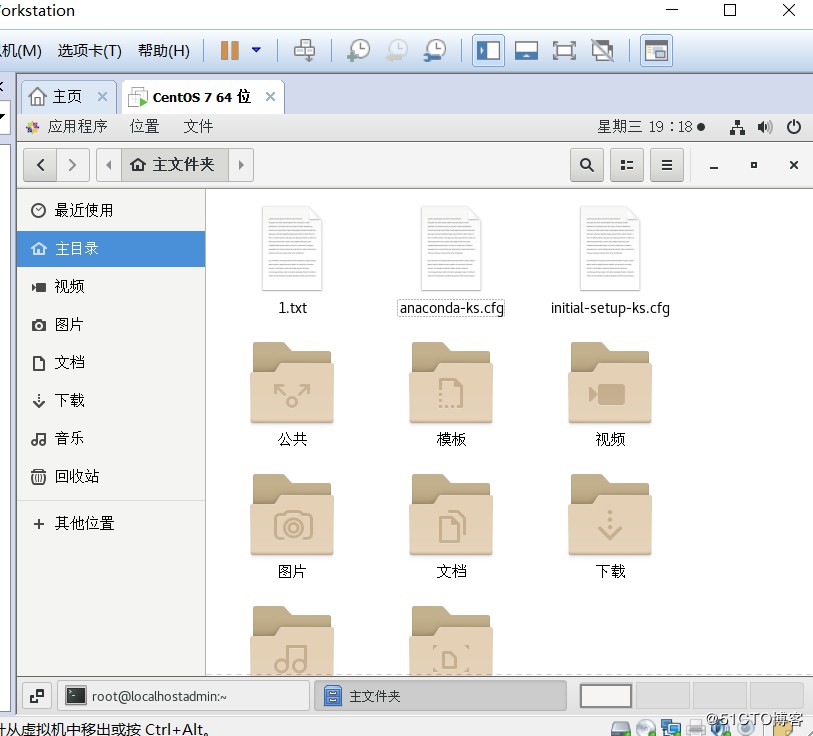Close the 主页 tab
This screenshot has width=813, height=736.
103,96
